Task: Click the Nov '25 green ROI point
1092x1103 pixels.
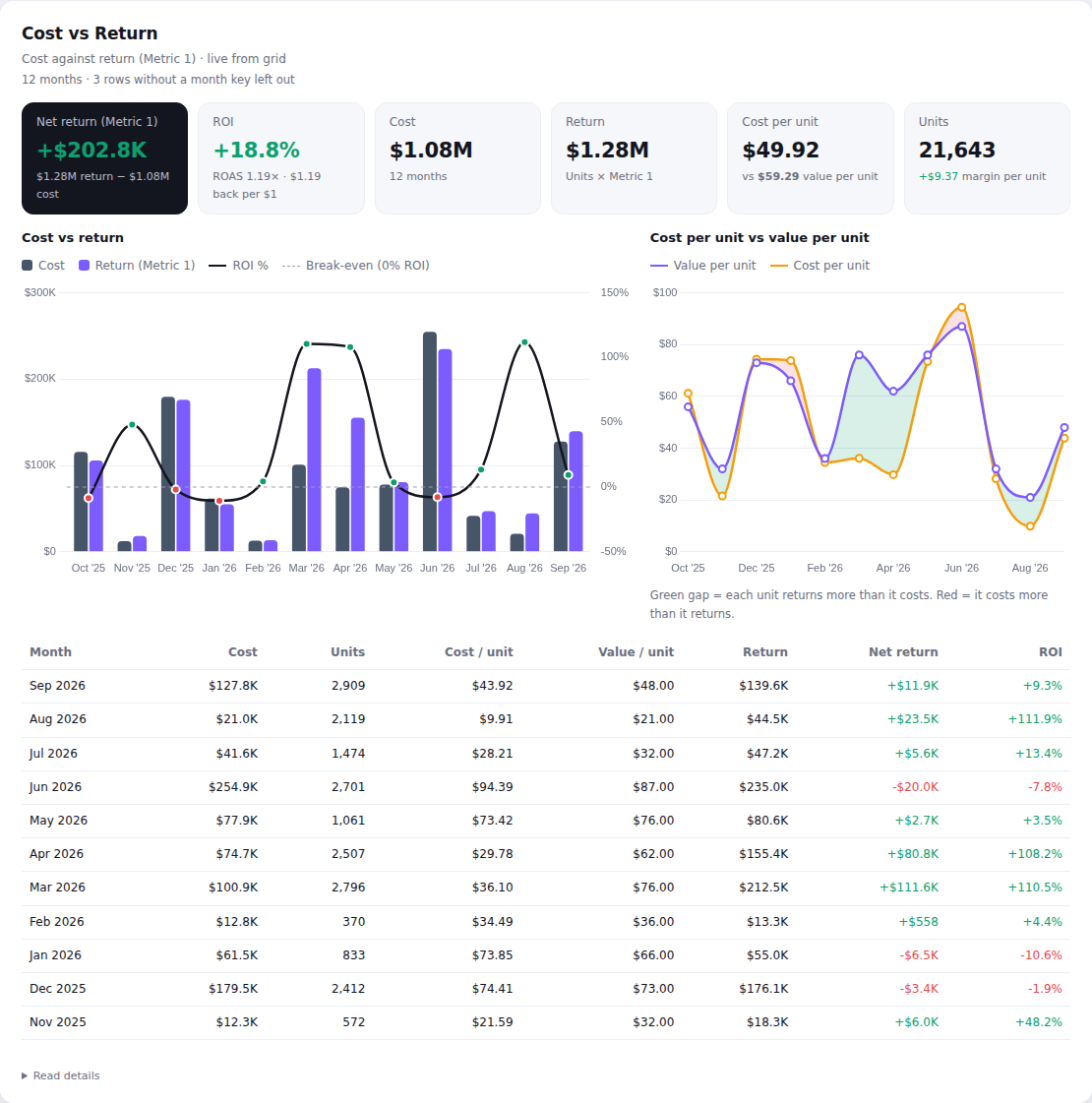Action: [x=132, y=425]
